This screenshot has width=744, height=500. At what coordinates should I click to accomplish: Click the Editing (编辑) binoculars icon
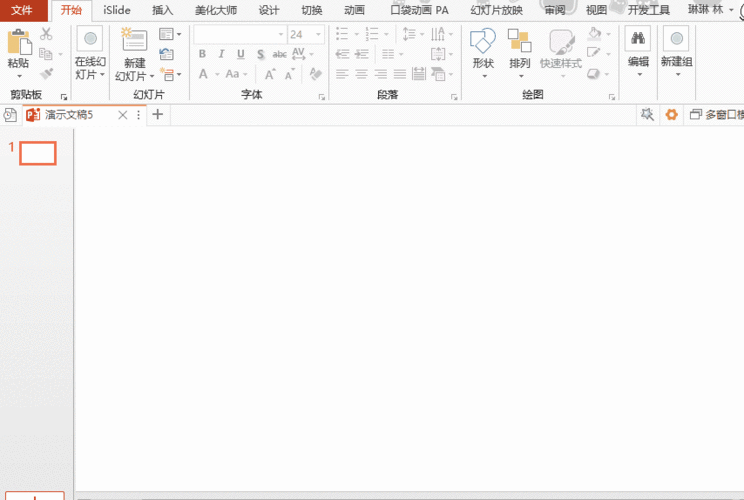pyautogui.click(x=638, y=40)
